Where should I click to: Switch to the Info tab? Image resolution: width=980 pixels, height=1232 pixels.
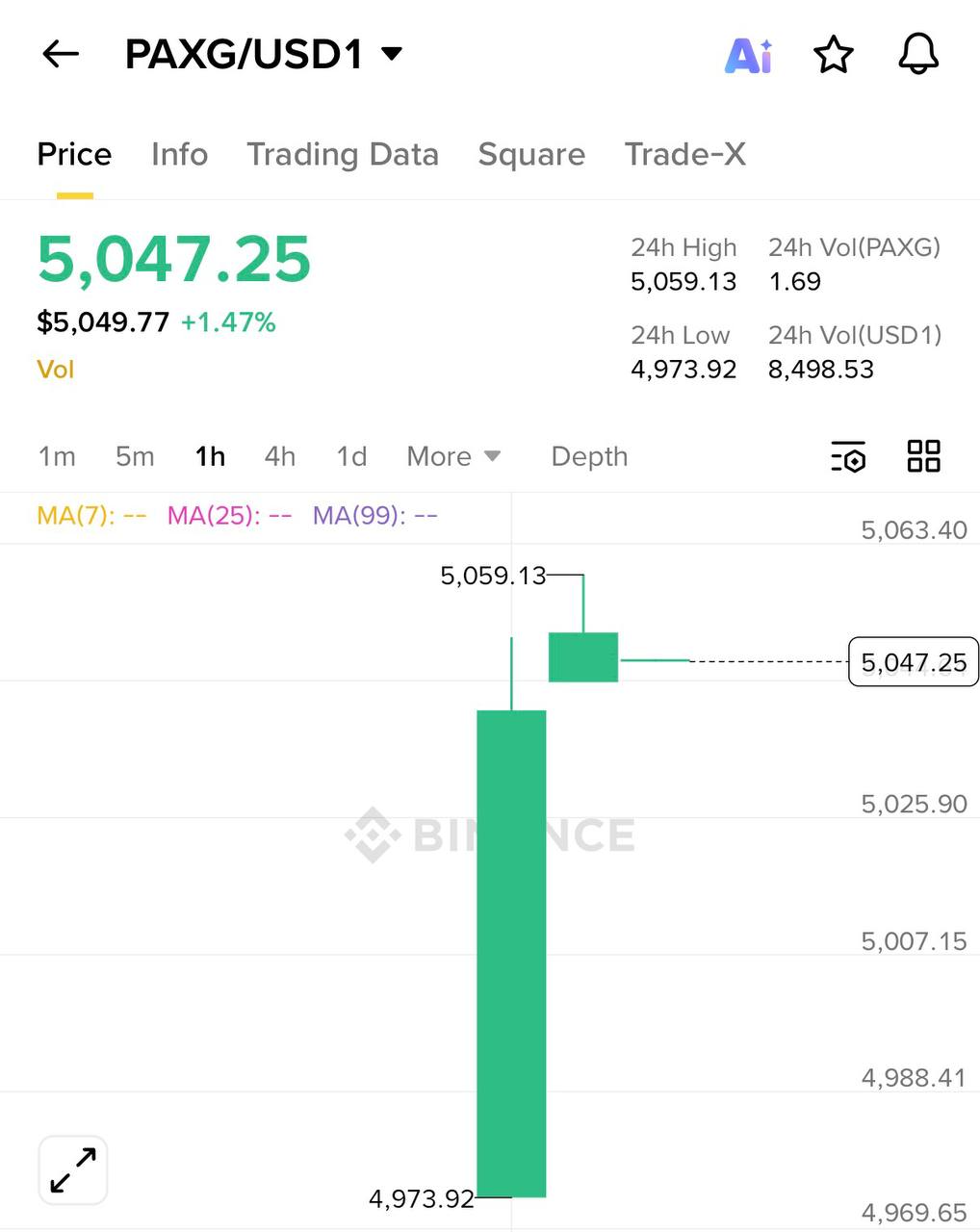coord(179,154)
